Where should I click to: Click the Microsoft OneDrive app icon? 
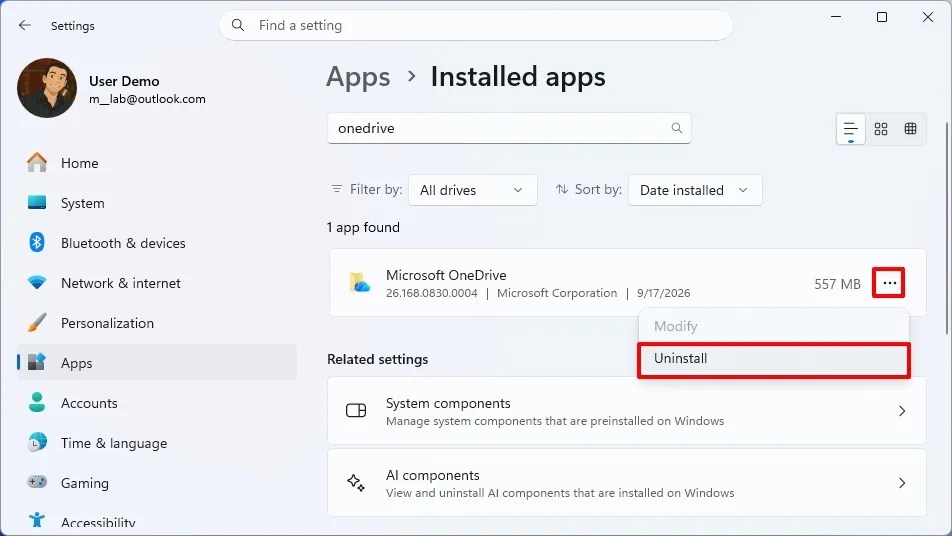tap(359, 283)
